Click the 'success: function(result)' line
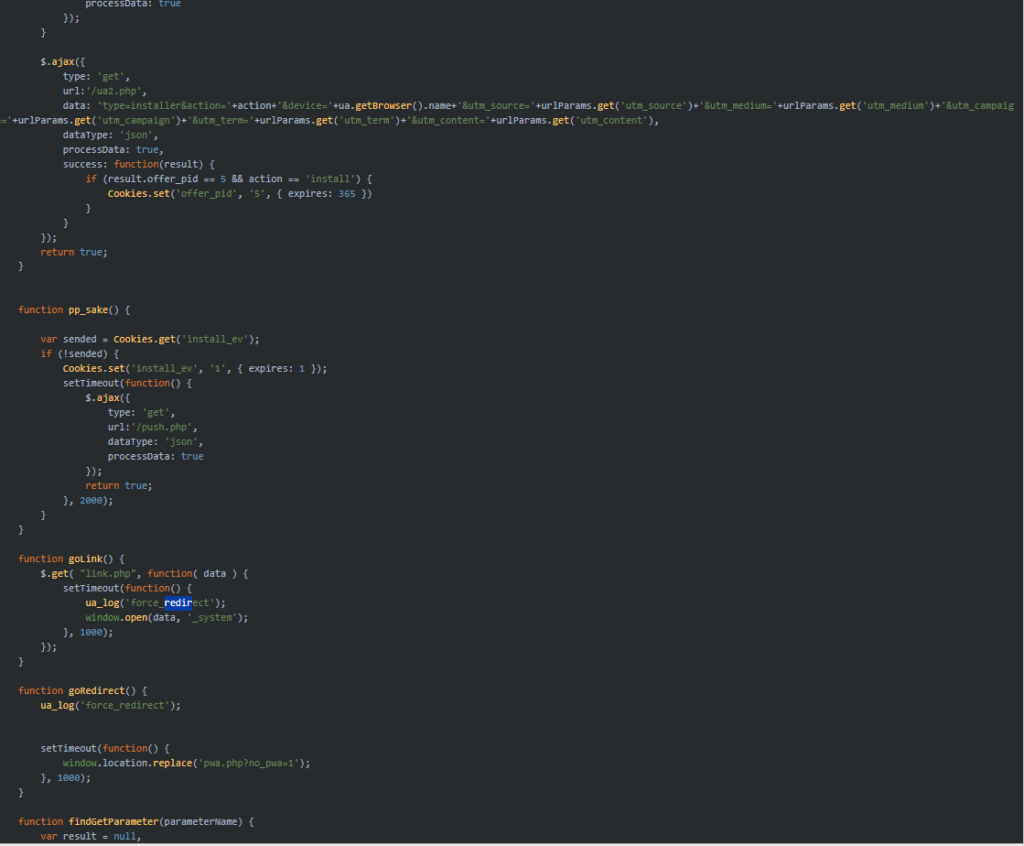 pos(138,163)
